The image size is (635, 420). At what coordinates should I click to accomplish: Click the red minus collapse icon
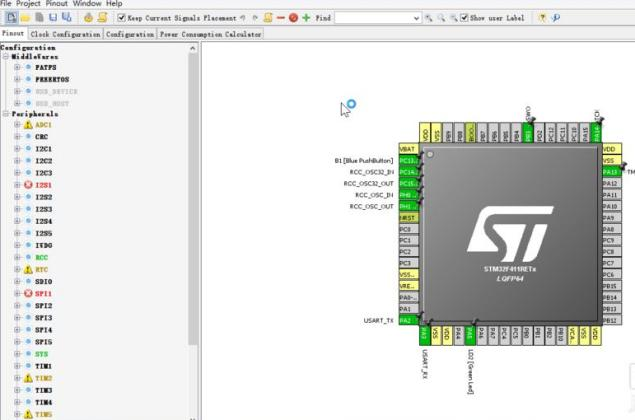[281, 18]
